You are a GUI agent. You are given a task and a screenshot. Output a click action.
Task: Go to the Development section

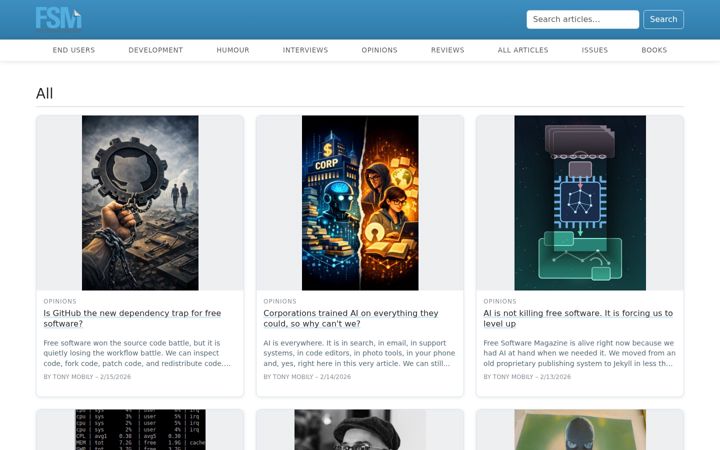point(156,50)
